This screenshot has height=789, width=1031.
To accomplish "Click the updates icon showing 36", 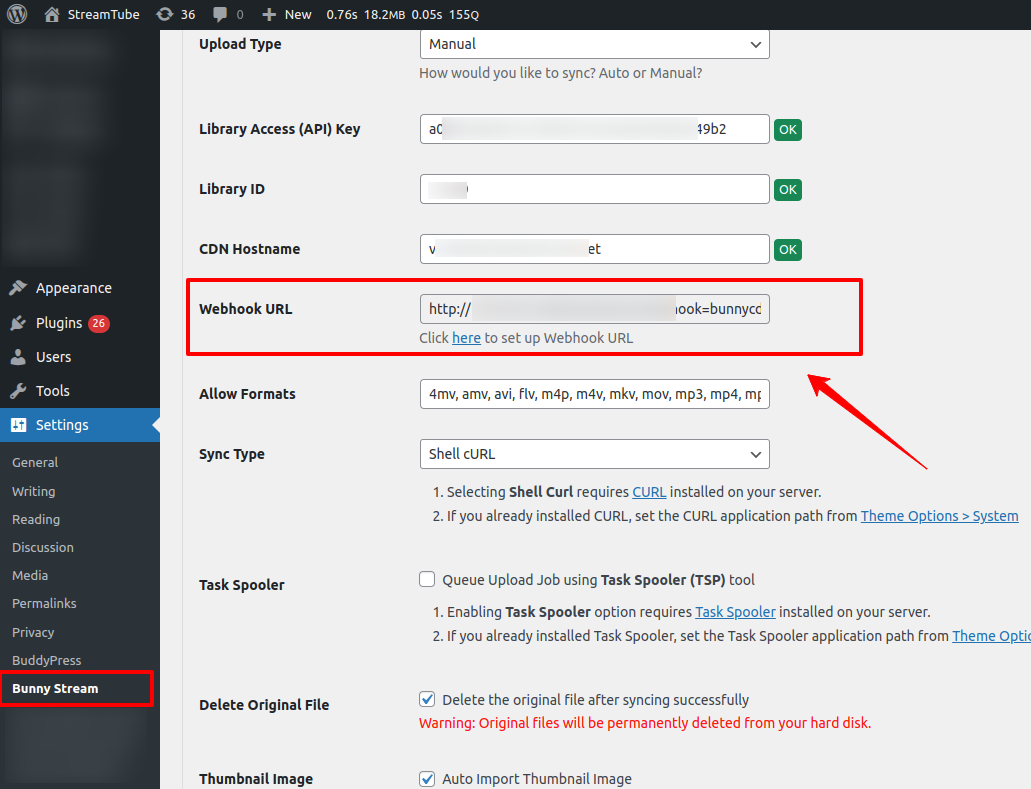I will click(x=164, y=14).
